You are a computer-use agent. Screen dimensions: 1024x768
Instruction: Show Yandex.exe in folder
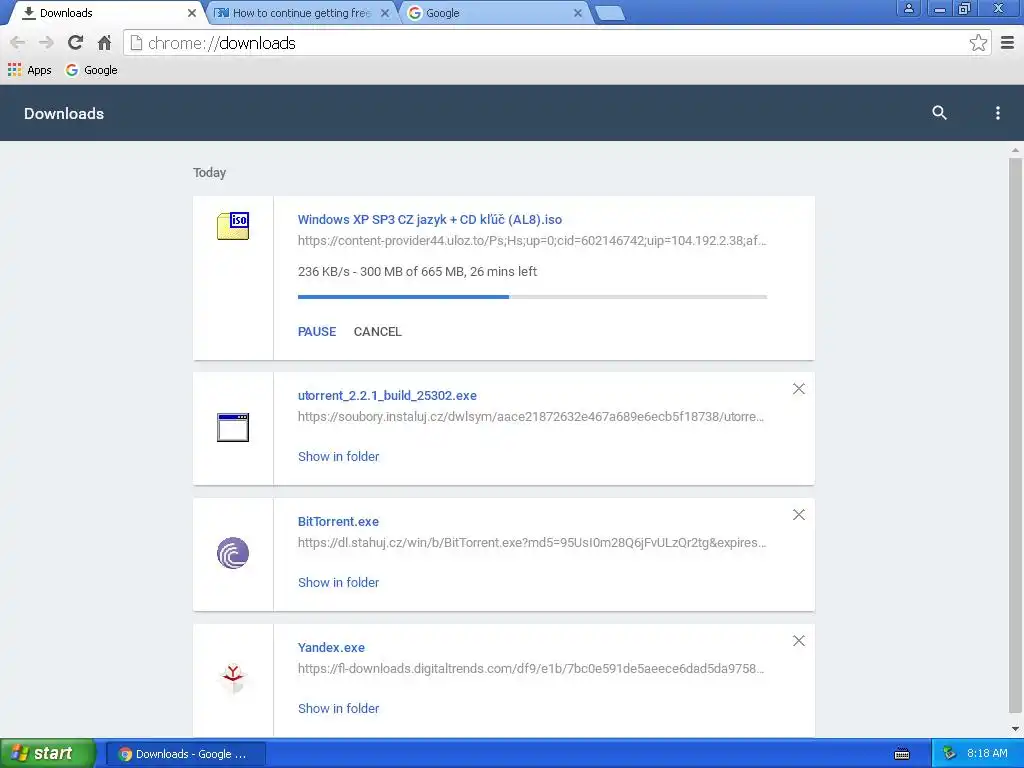point(338,709)
